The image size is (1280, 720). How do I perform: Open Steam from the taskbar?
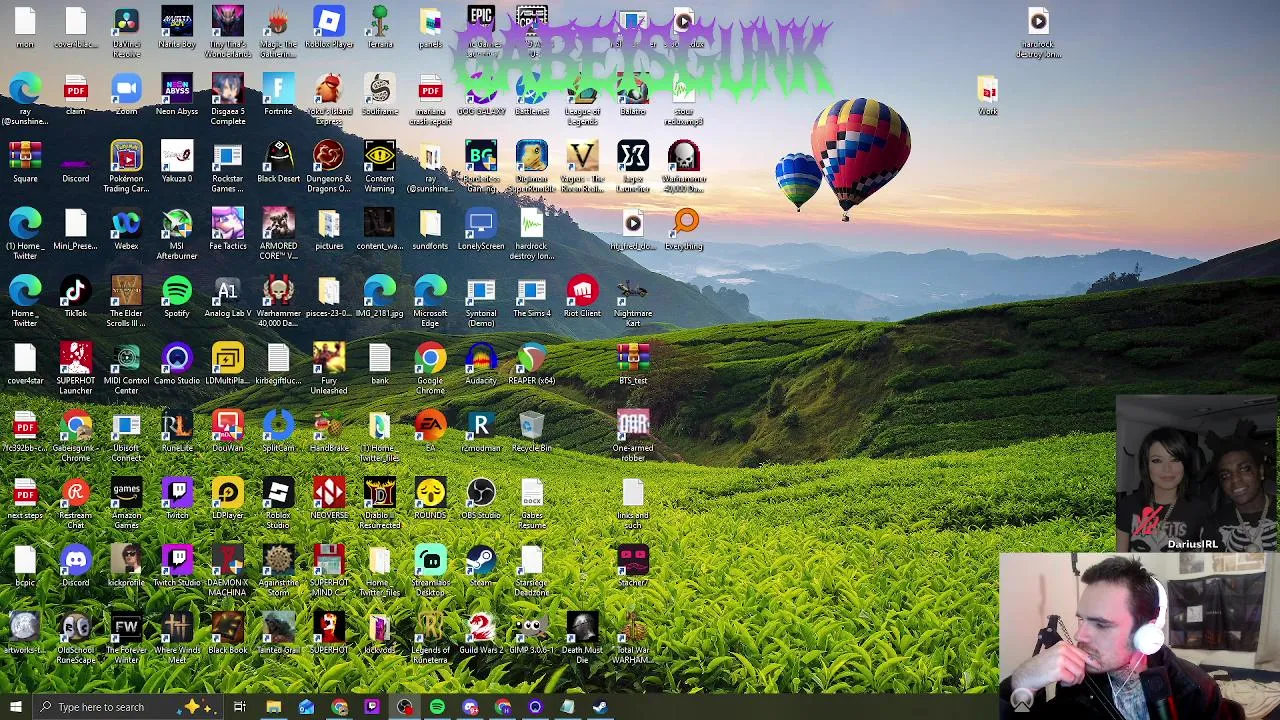coord(600,707)
